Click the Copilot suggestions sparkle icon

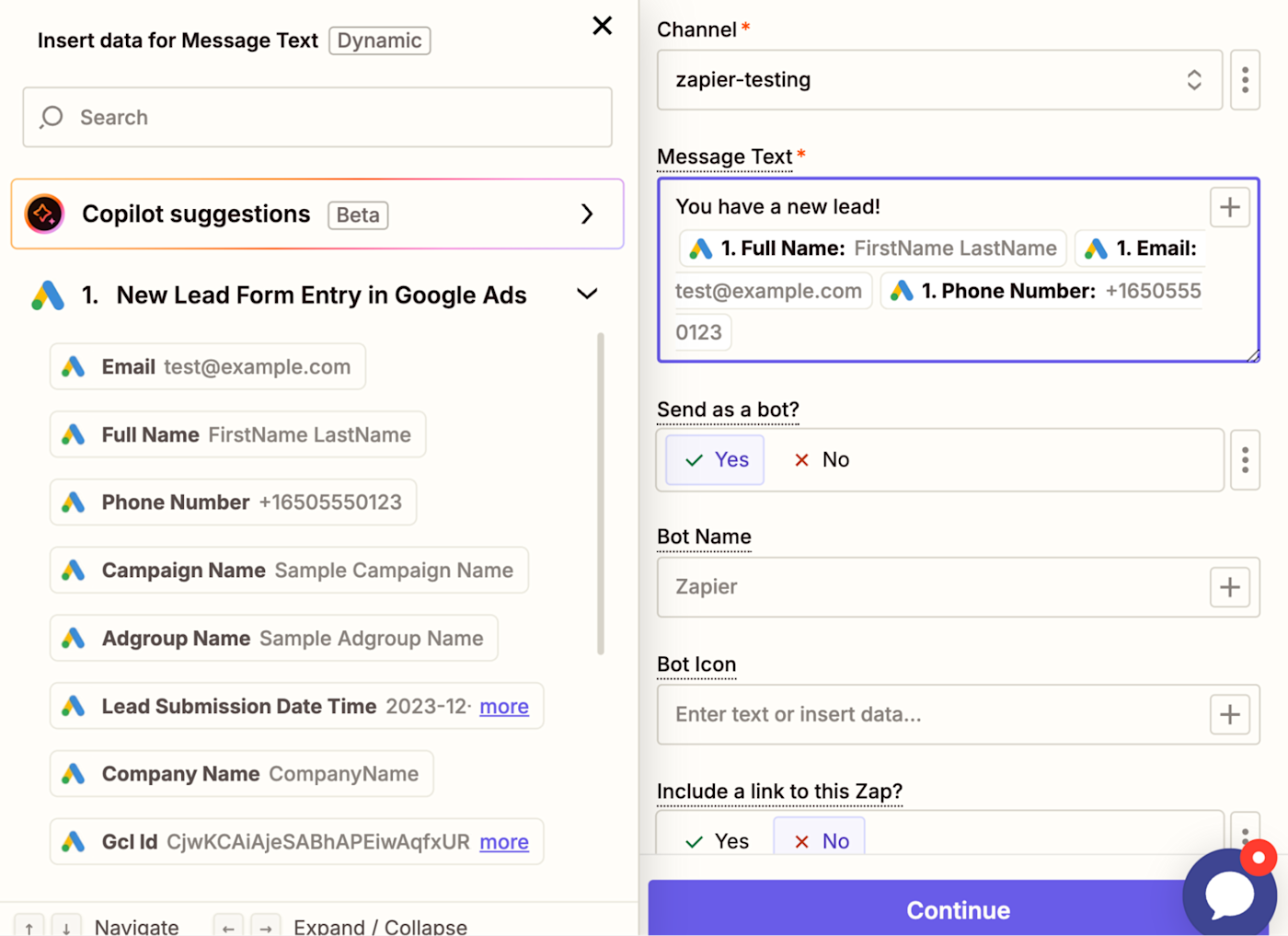[x=44, y=214]
